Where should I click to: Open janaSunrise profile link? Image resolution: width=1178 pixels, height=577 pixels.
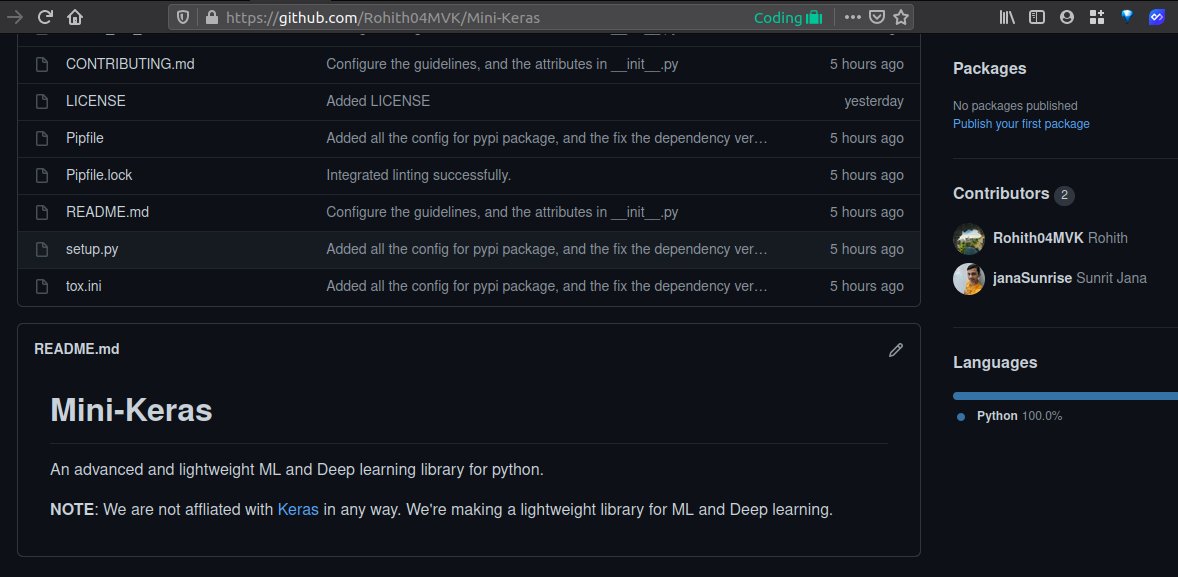pos(1032,279)
